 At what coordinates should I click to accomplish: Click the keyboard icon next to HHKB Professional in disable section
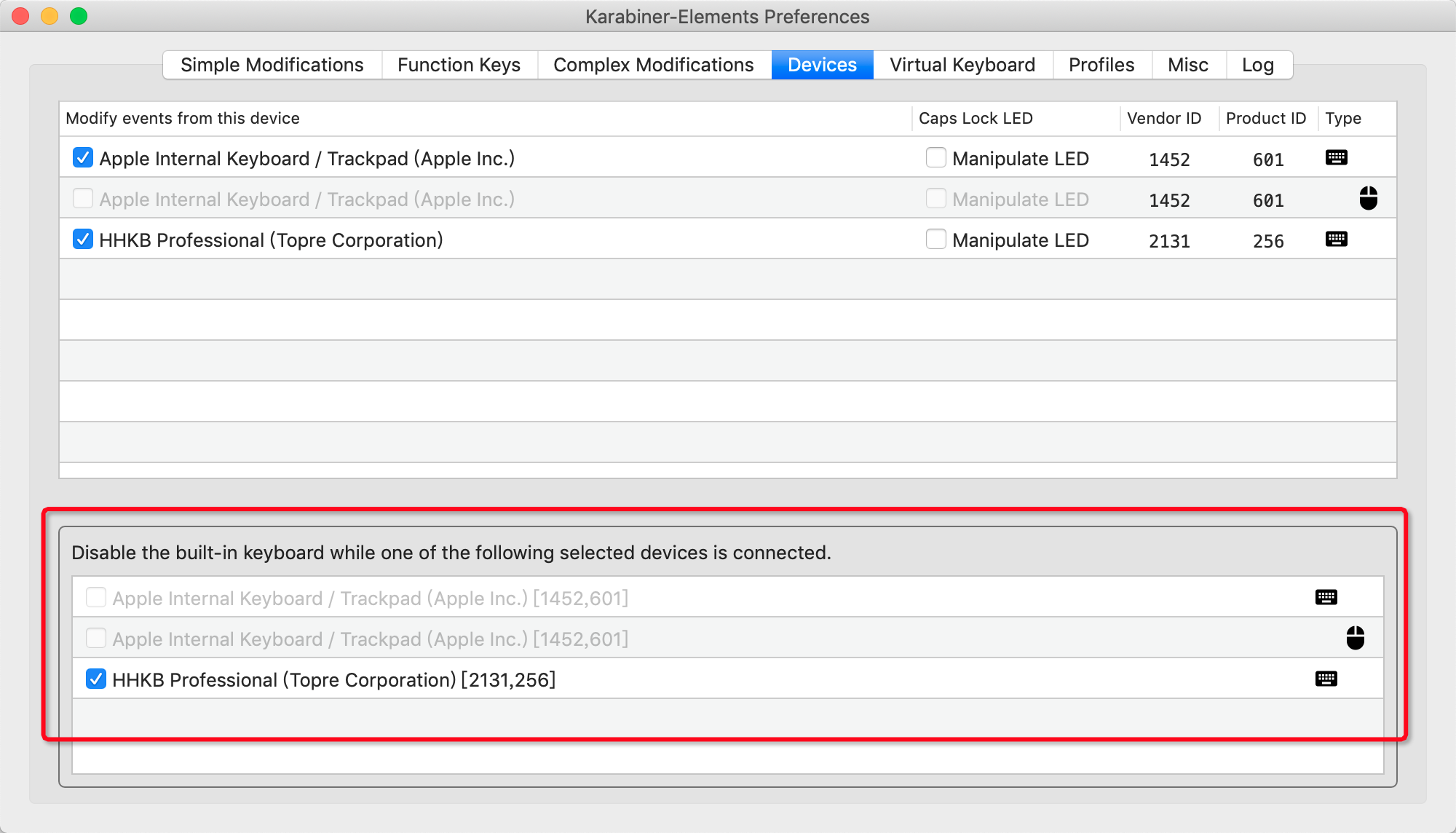tap(1326, 678)
